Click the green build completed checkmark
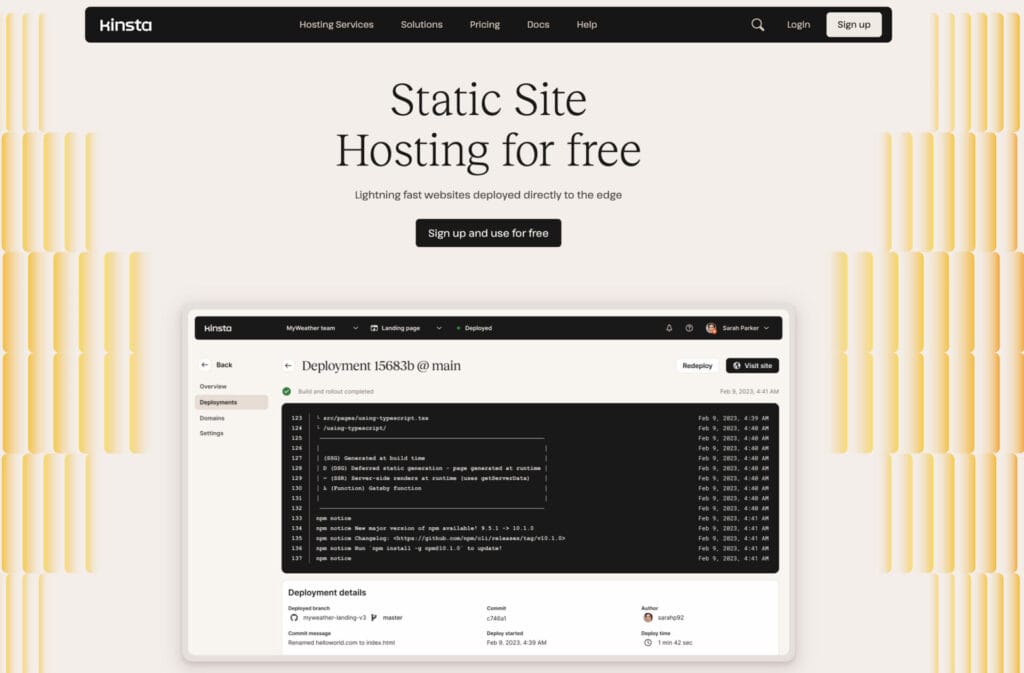Screen dimensions: 1024x673 tap(287, 391)
